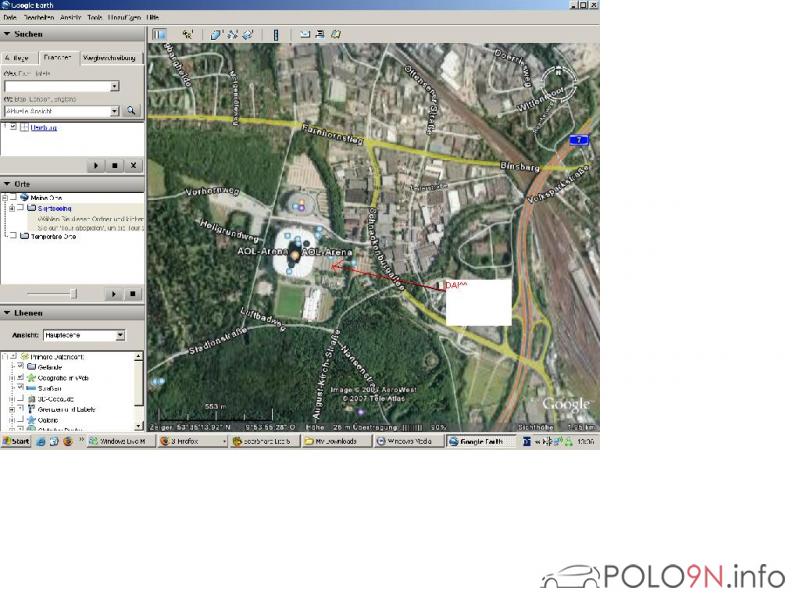
Task: Clear search results with the X button
Action: tap(133, 165)
